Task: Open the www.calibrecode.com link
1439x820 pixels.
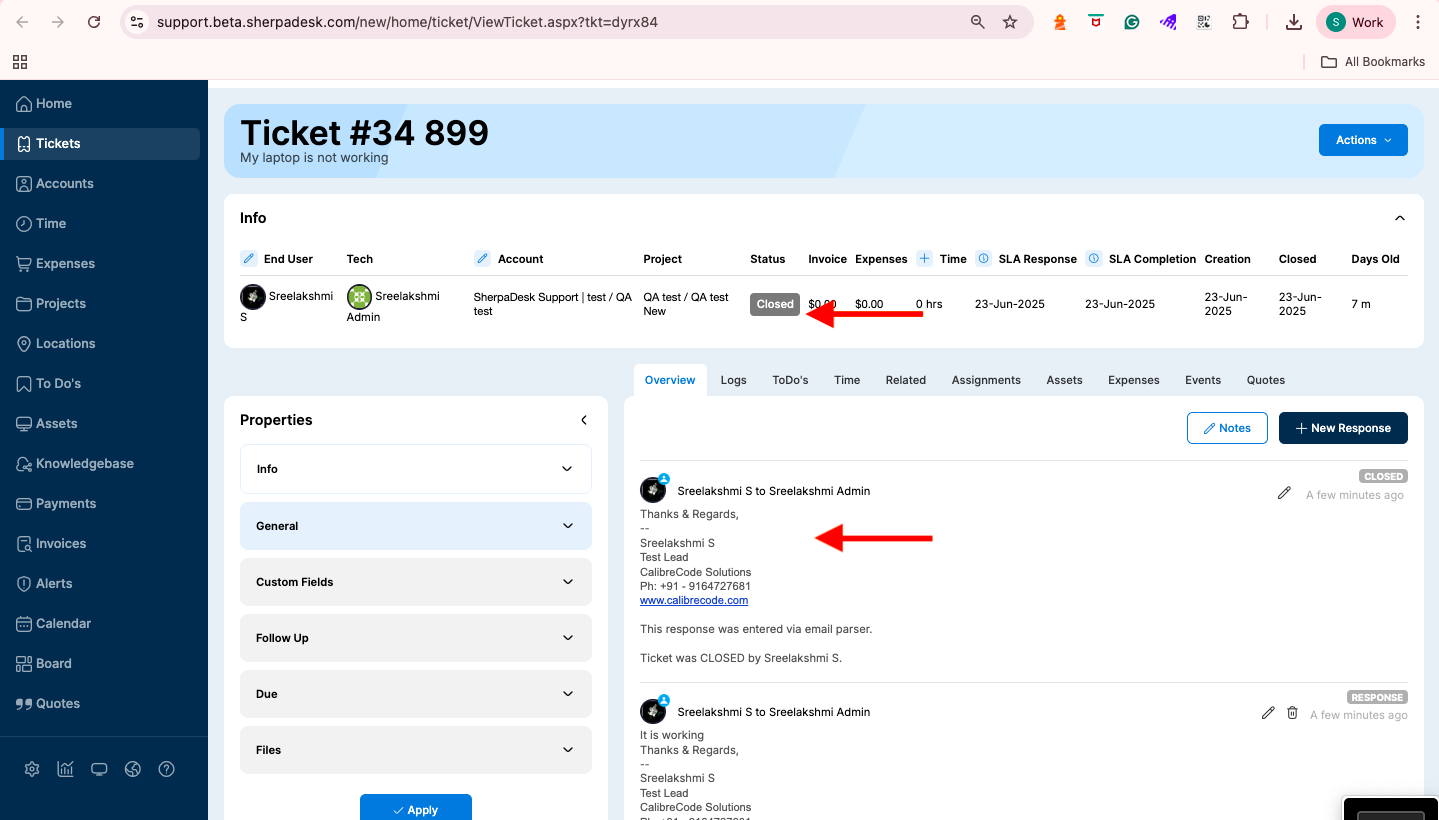Action: click(x=694, y=601)
